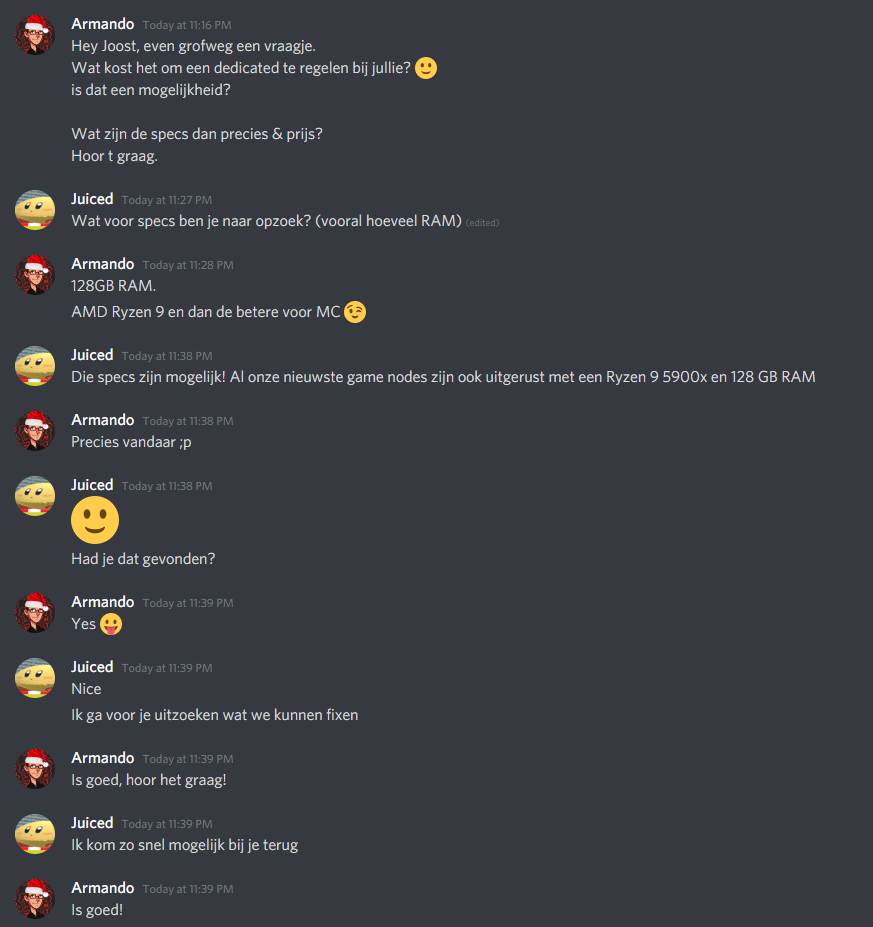Click Juiced's avatar on the 'Die specs zijn mogelijk' message
This screenshot has width=873, height=927.
[x=35, y=366]
